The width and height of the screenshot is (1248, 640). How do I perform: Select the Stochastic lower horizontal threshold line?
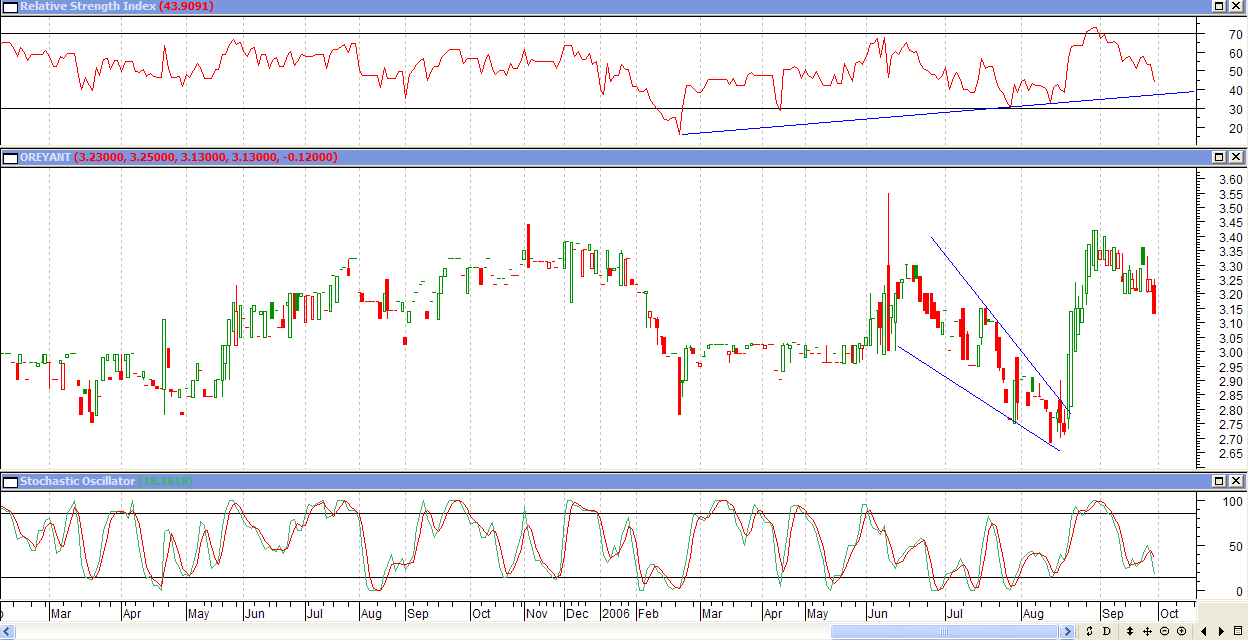[597, 577]
